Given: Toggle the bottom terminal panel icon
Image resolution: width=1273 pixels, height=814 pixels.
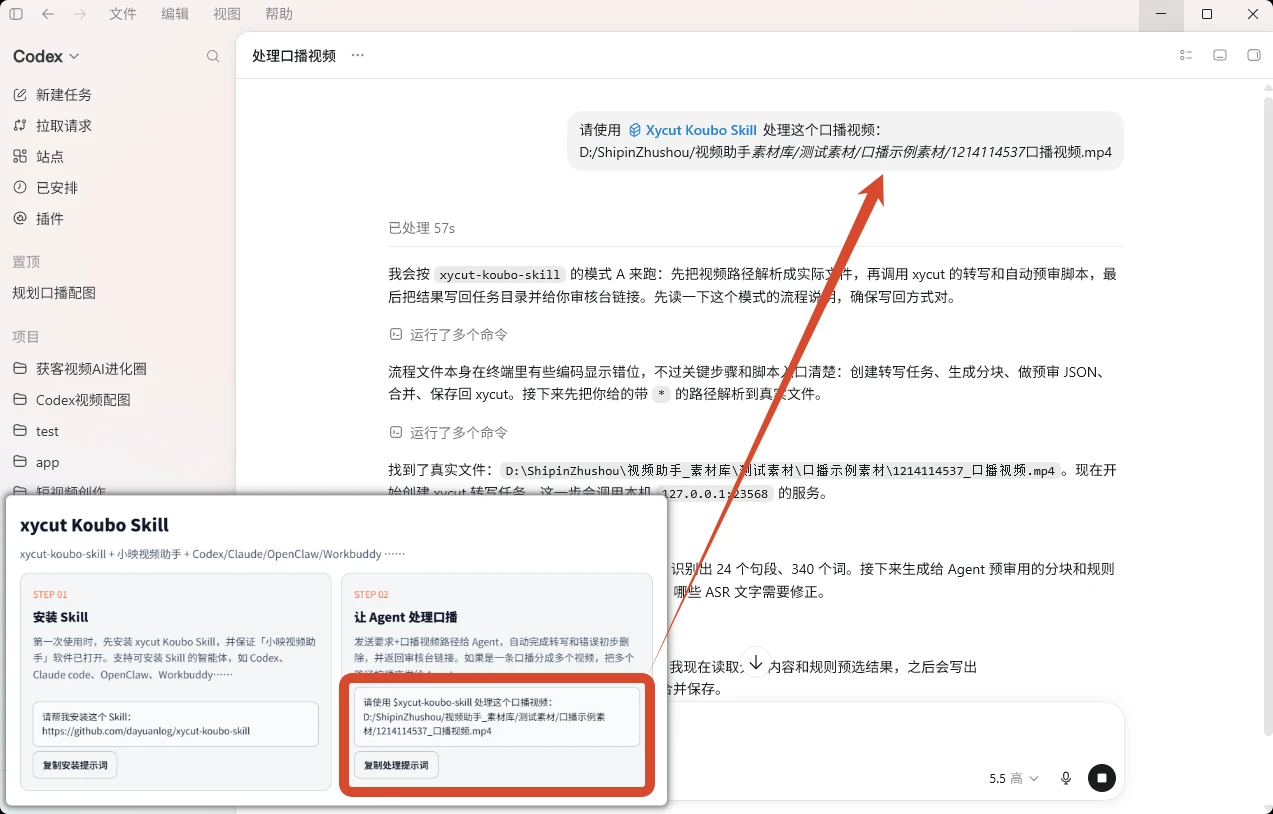Looking at the screenshot, I should pyautogui.click(x=1220, y=55).
